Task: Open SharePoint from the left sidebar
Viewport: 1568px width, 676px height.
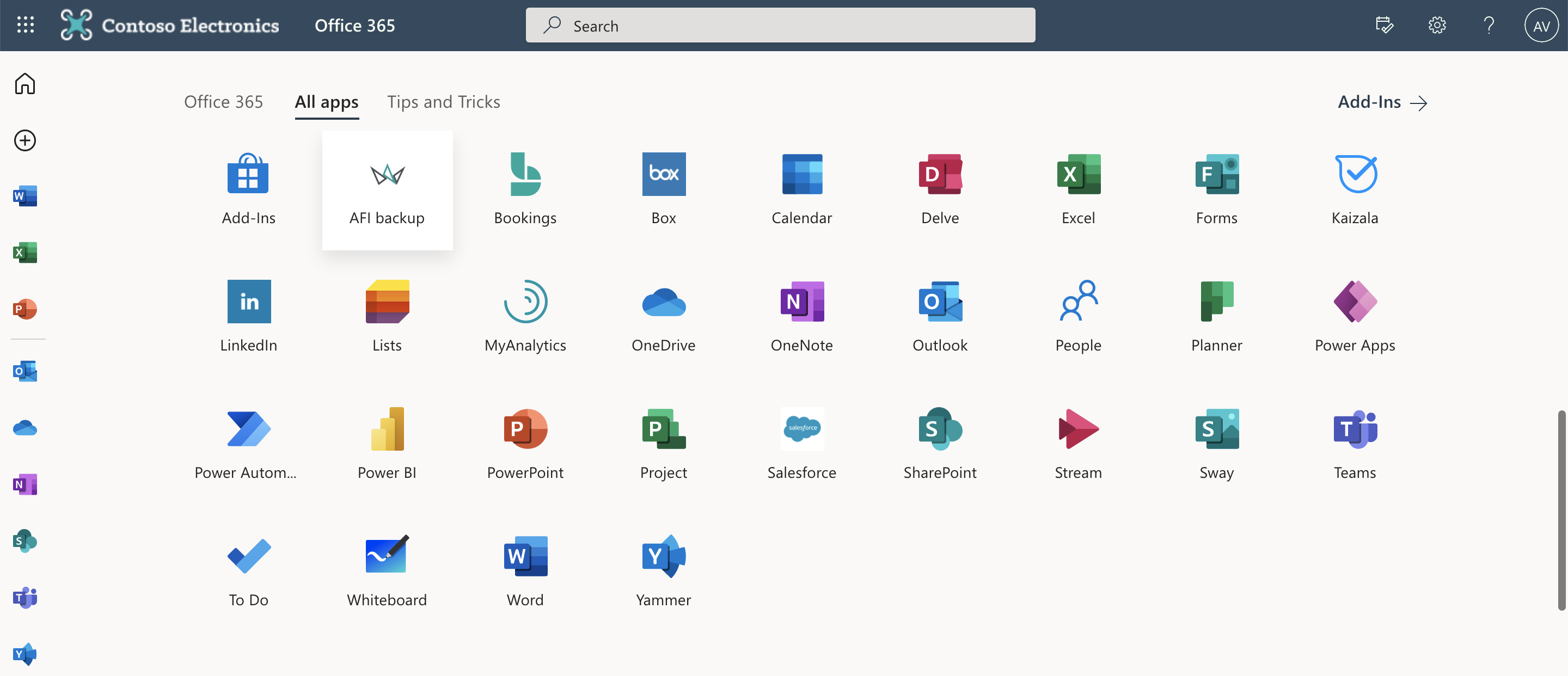Action: (x=25, y=541)
